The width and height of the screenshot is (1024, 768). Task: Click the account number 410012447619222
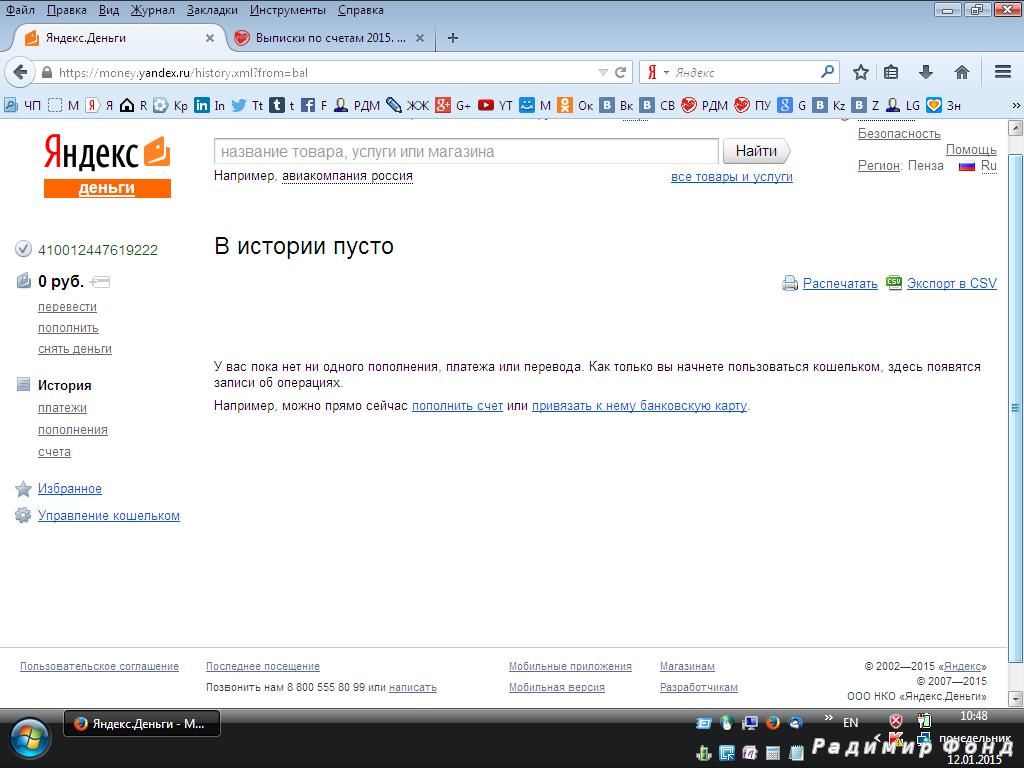click(98, 250)
